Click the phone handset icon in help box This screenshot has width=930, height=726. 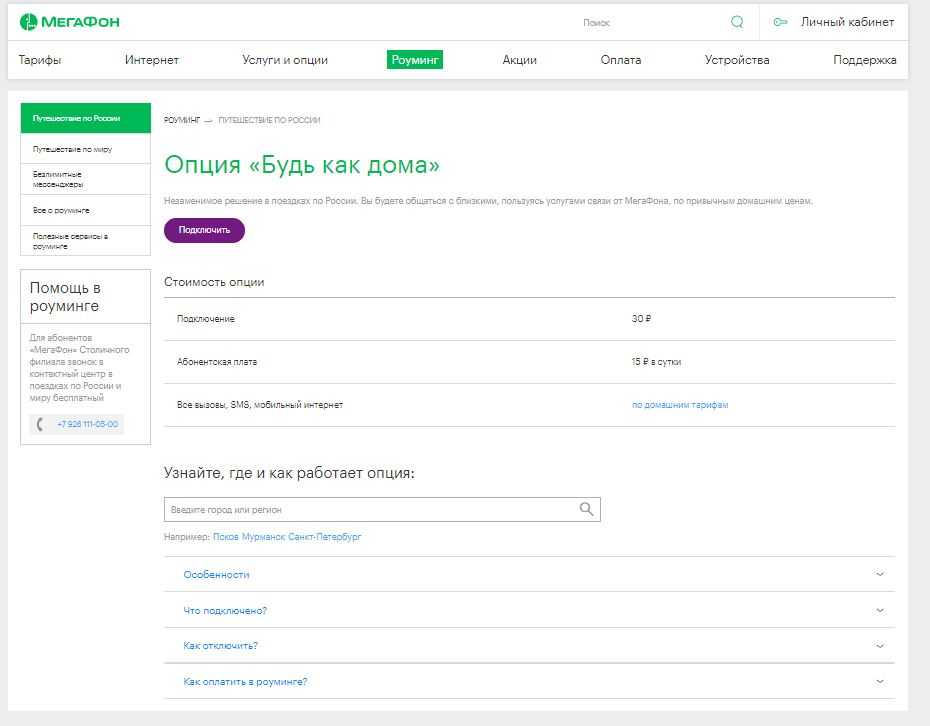40,424
